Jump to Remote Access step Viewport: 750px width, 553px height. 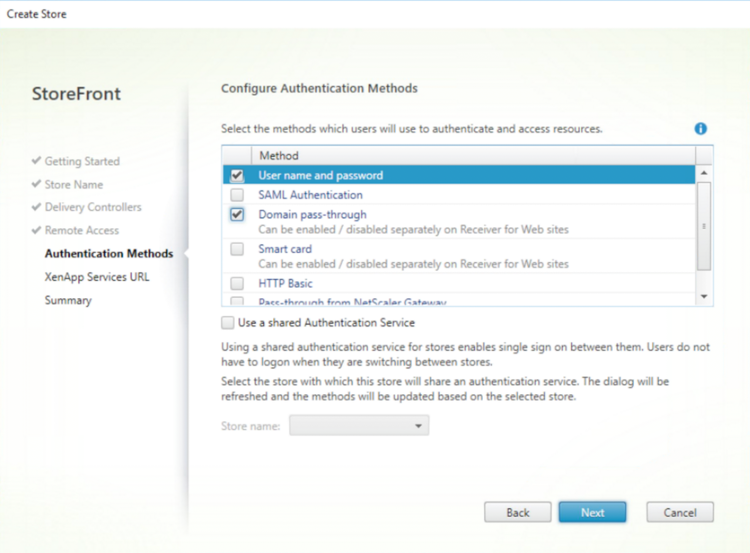(81, 230)
